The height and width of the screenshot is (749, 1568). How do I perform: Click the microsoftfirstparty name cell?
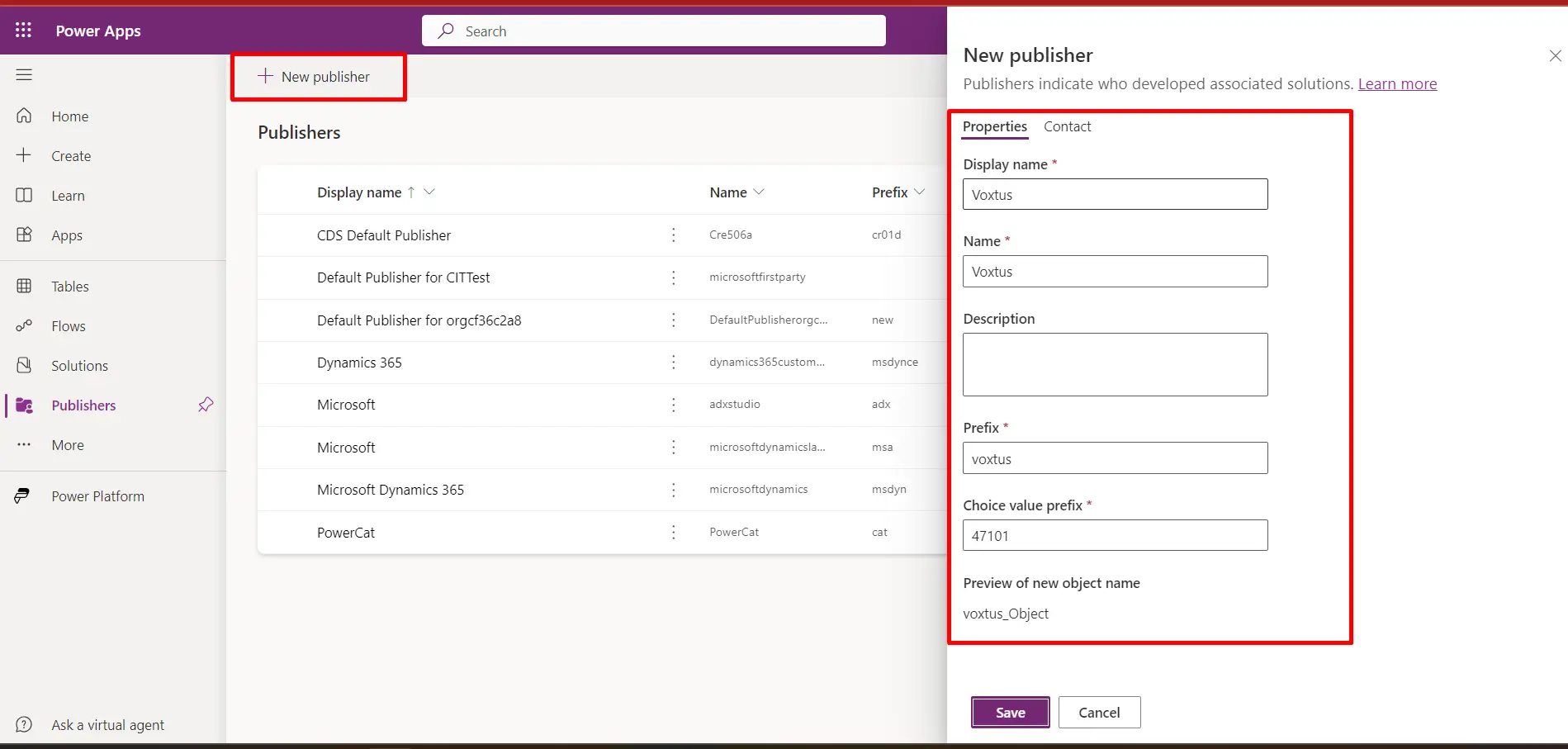(757, 277)
